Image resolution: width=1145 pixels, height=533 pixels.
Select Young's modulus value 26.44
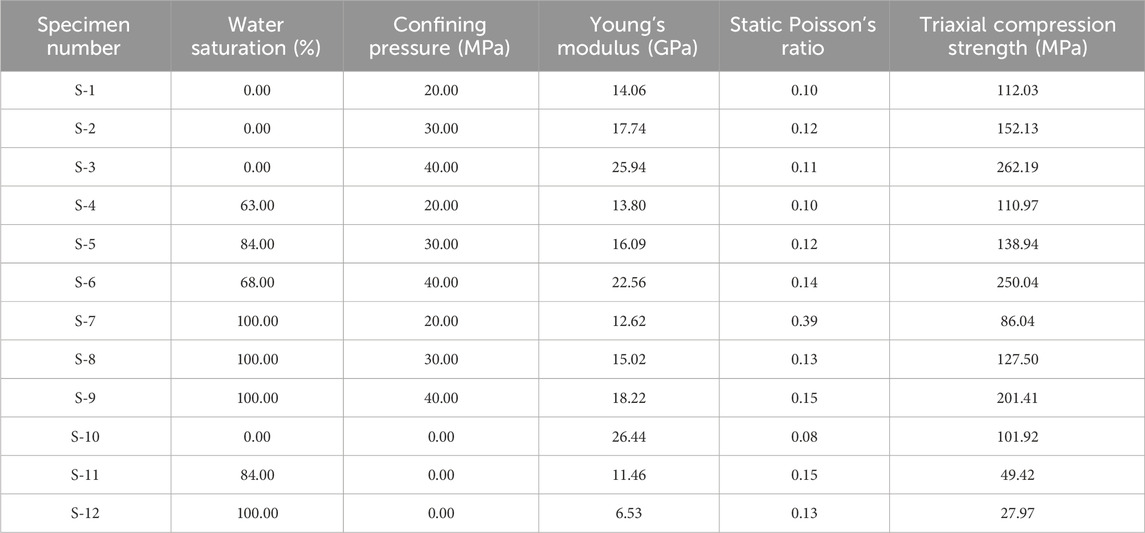point(629,437)
